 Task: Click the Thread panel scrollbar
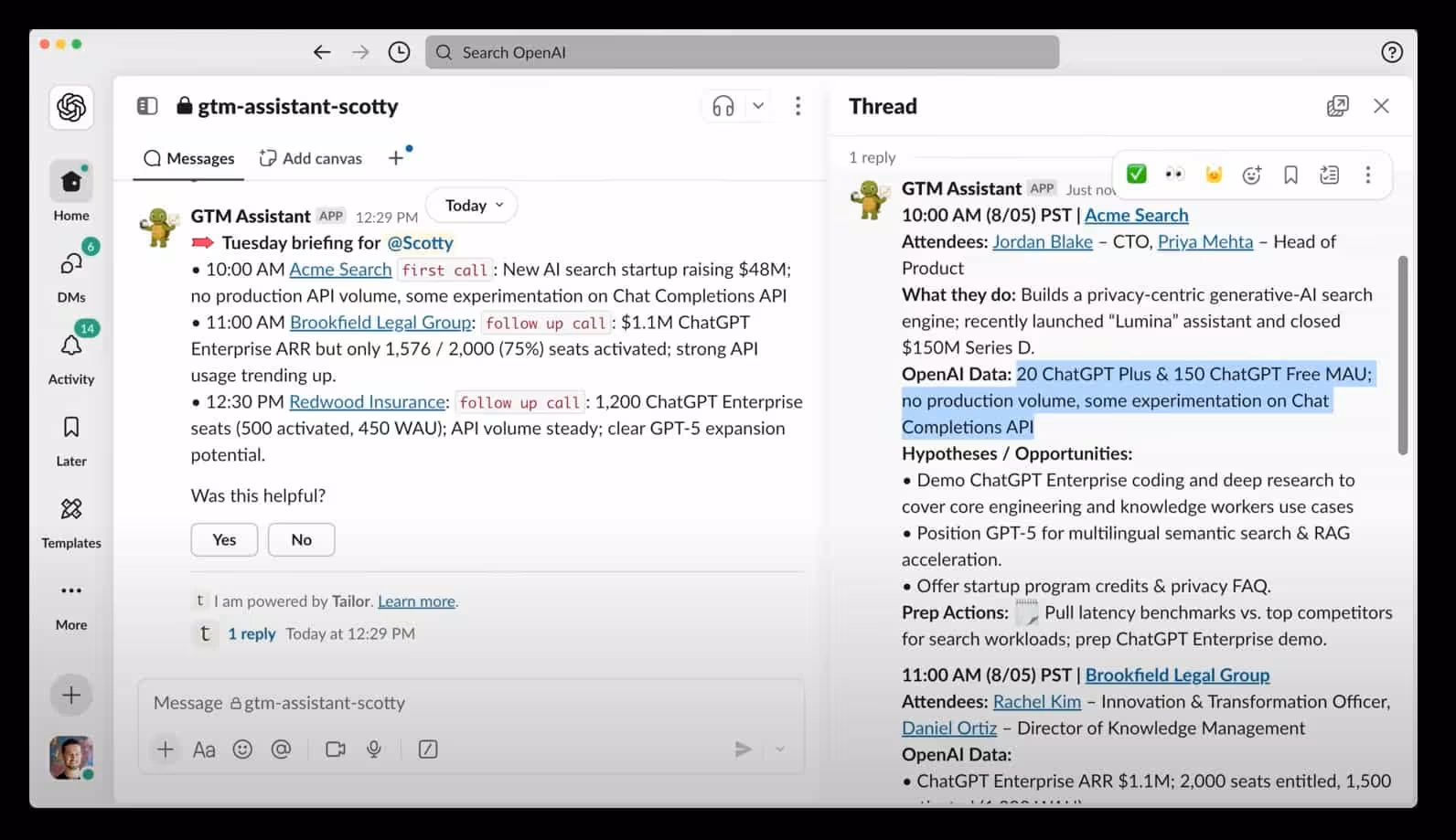pyautogui.click(x=1403, y=355)
